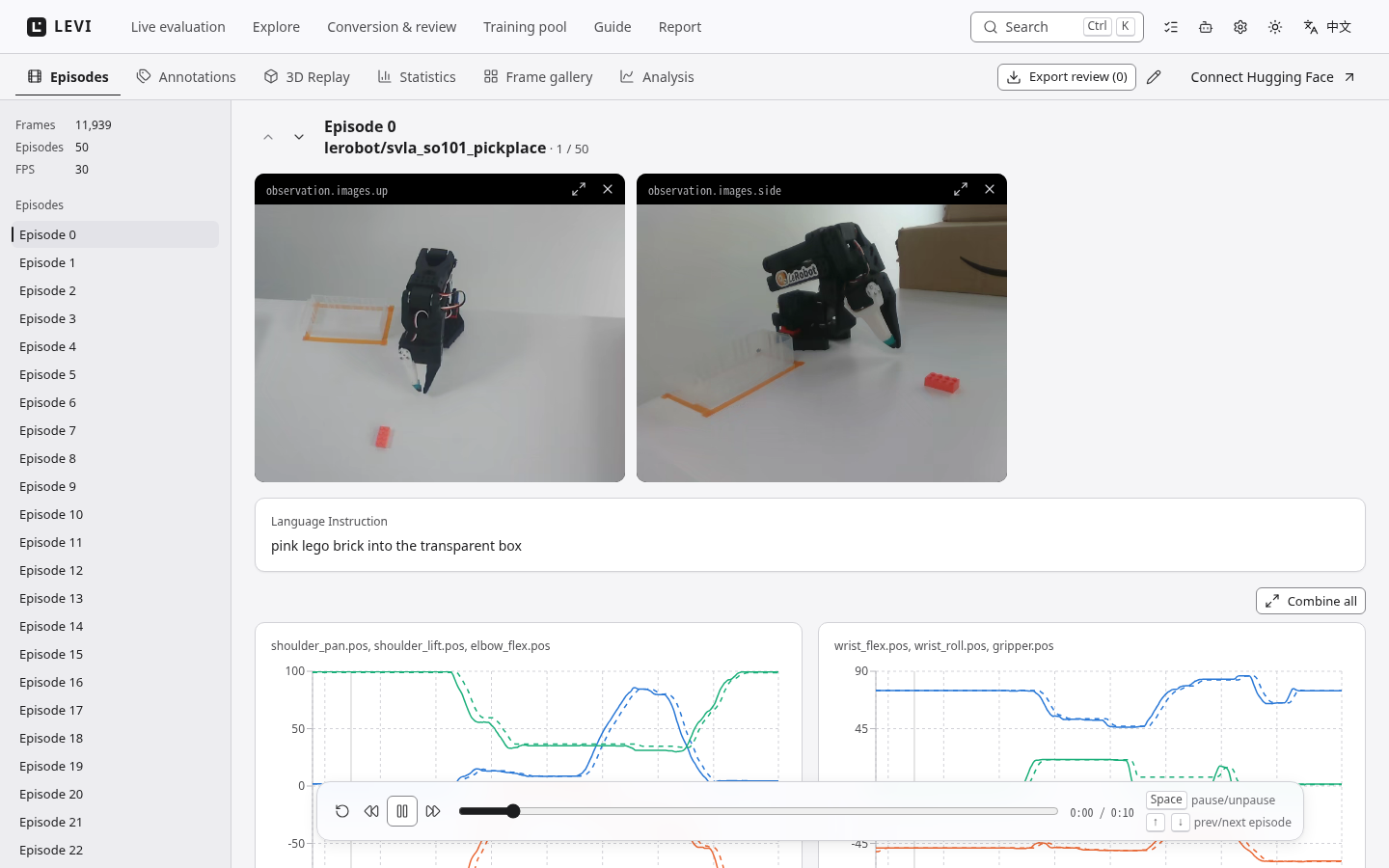Open Connect Hugging Face link
Screen dimensions: 1389x868
(x=1273, y=77)
